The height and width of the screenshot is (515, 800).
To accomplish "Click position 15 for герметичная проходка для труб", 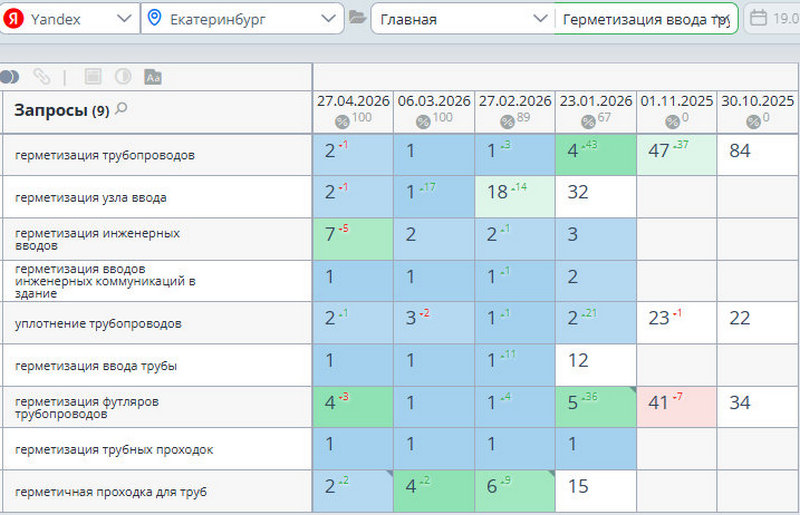I will [578, 486].
